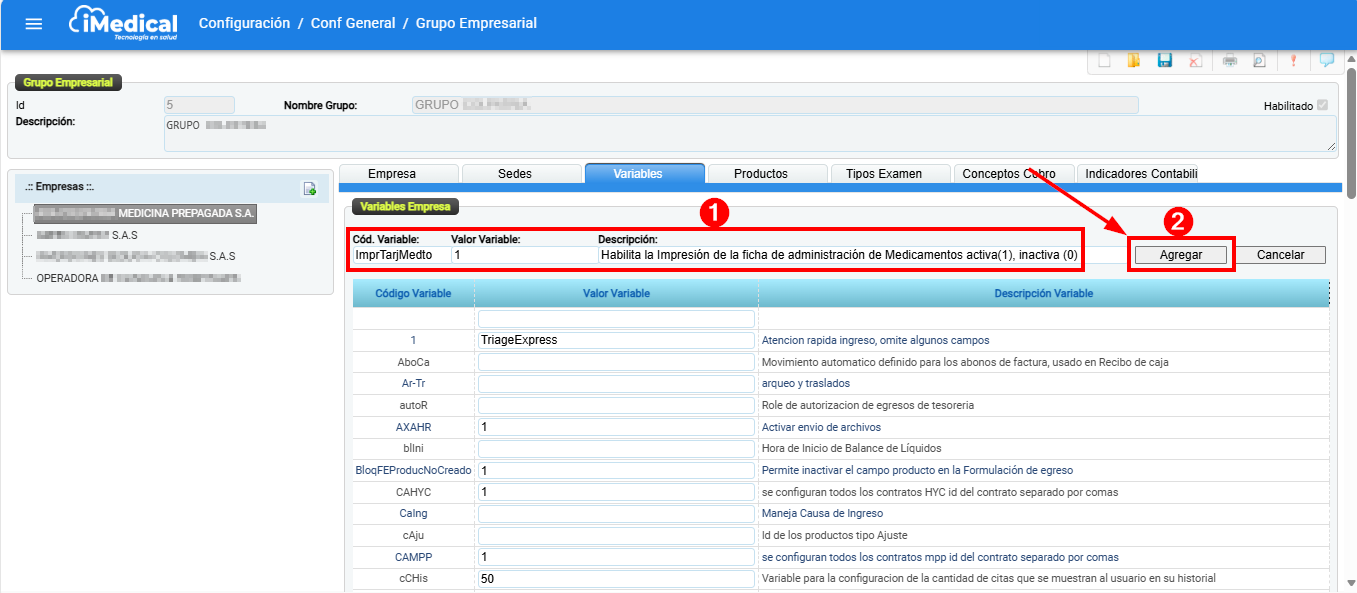Click the printer icon in toolbar

[x=1230, y=60]
